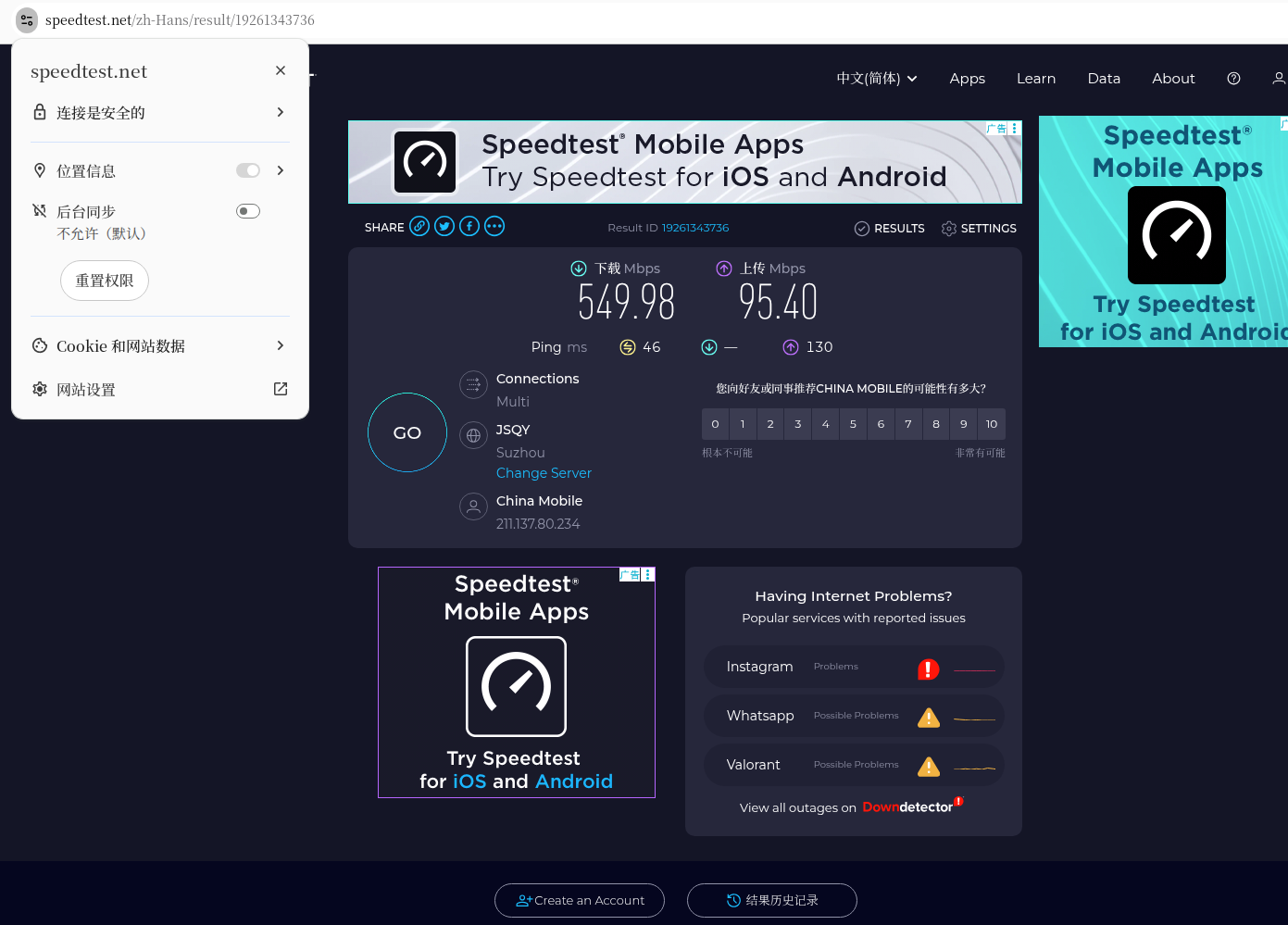The height and width of the screenshot is (925, 1288).
Task: Rate China Mobile with score 5
Action: [x=853, y=424]
